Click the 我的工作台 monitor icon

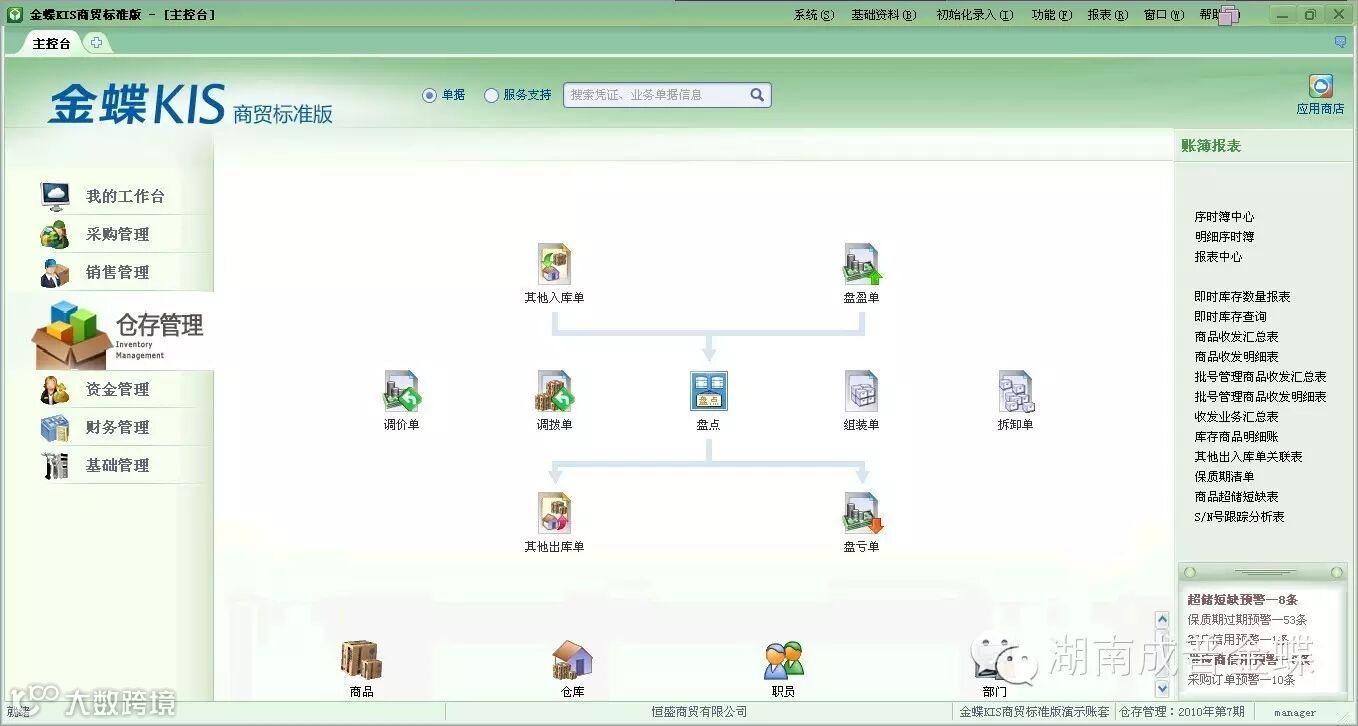click(x=55, y=195)
